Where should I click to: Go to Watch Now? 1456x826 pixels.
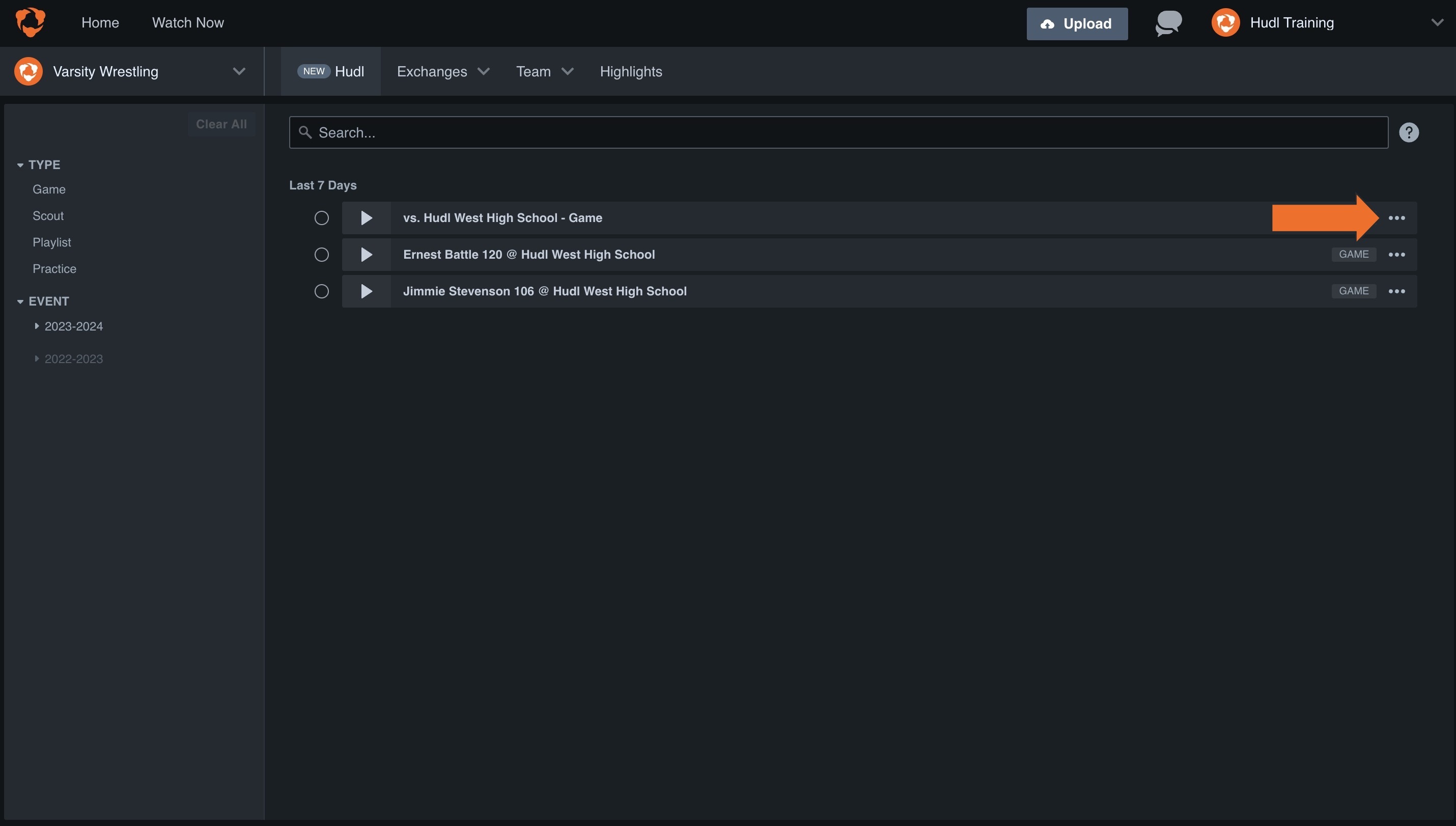tap(188, 23)
